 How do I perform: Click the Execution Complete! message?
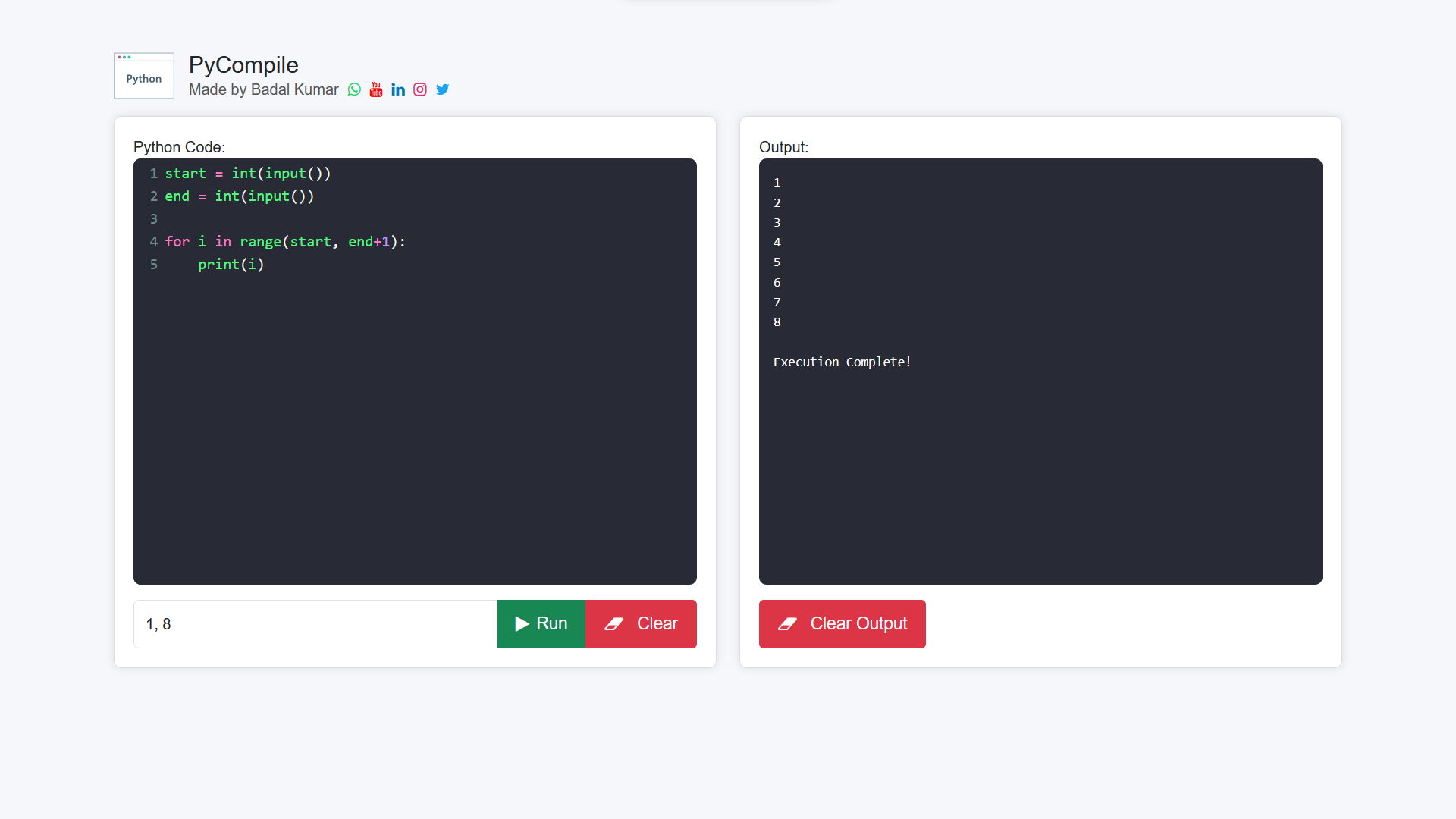(x=842, y=362)
